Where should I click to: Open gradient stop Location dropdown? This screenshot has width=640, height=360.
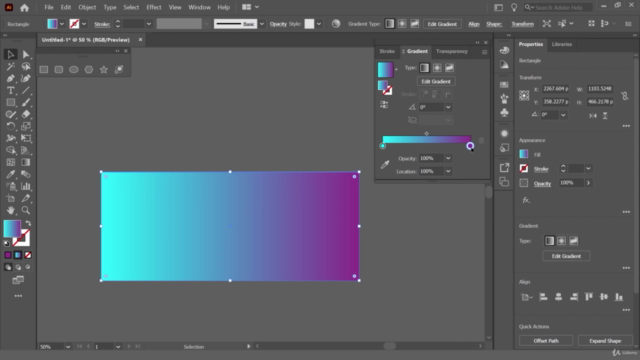448,171
